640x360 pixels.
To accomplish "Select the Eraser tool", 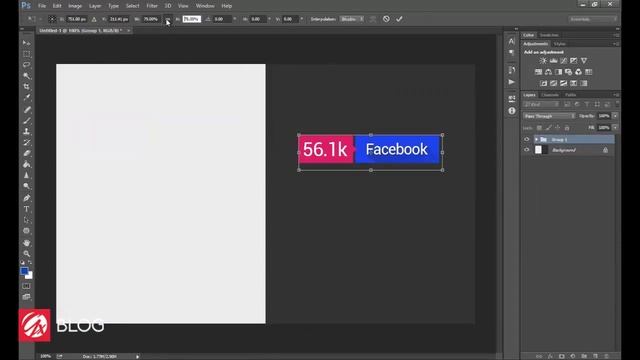I will pyautogui.click(x=27, y=153).
